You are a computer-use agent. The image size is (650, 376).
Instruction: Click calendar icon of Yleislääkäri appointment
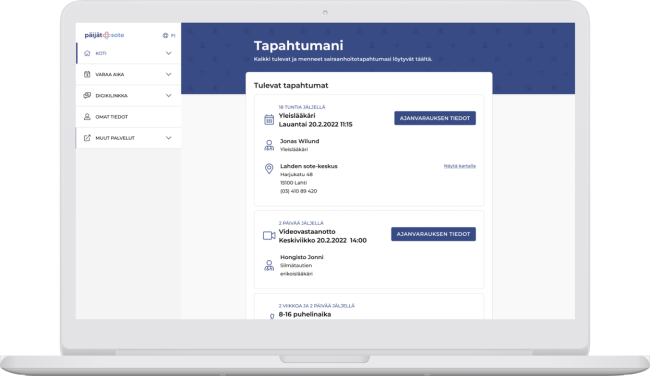(x=269, y=120)
